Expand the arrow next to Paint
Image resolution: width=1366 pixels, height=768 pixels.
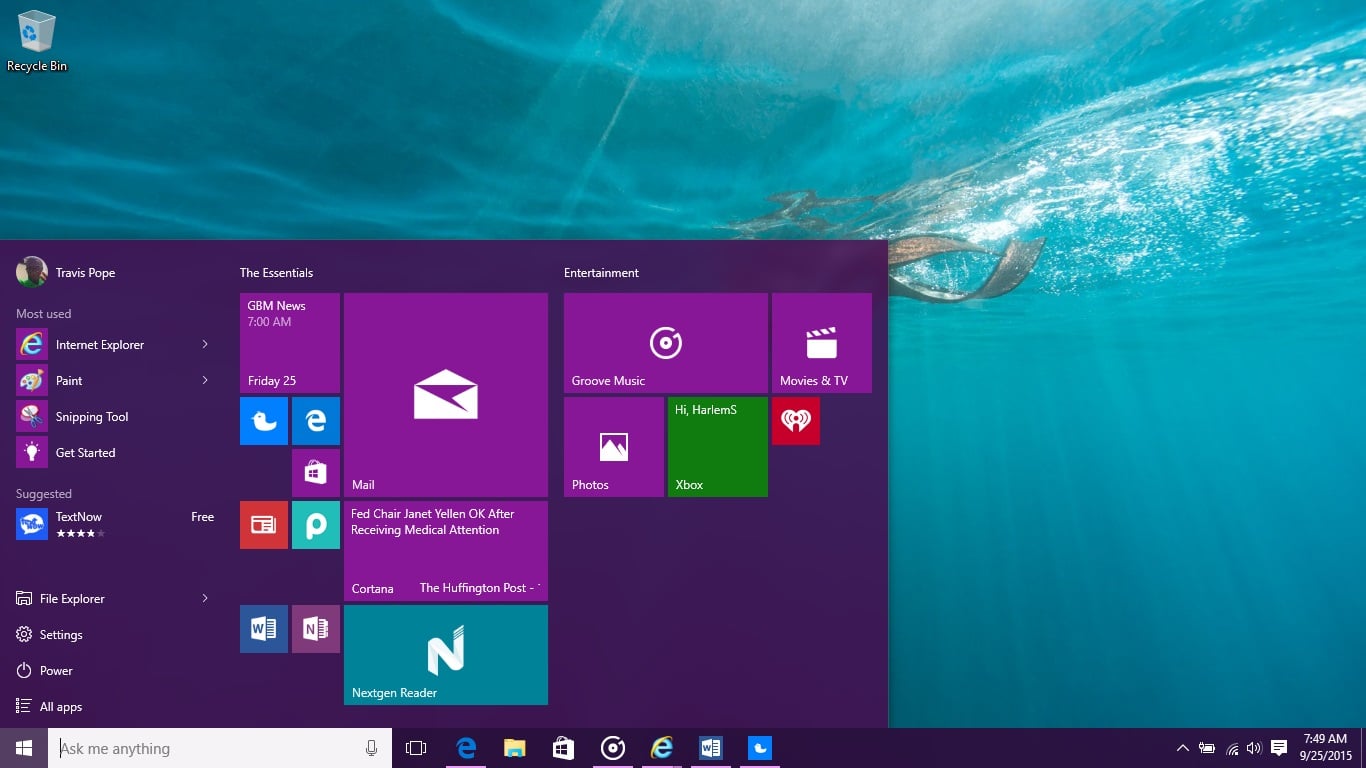pos(205,380)
